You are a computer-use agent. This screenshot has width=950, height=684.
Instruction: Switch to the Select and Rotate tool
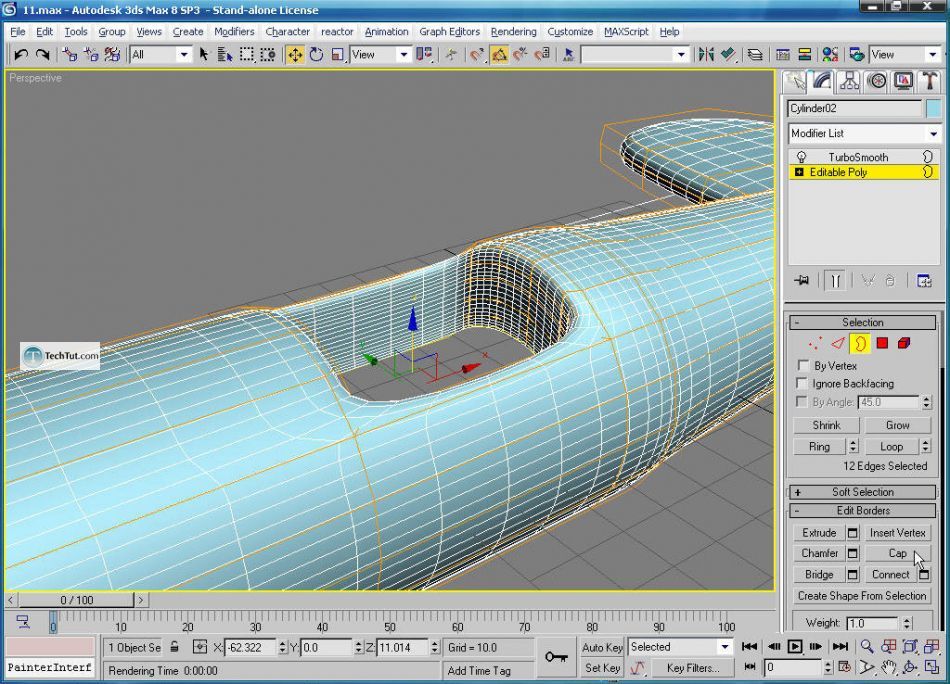click(x=316, y=55)
